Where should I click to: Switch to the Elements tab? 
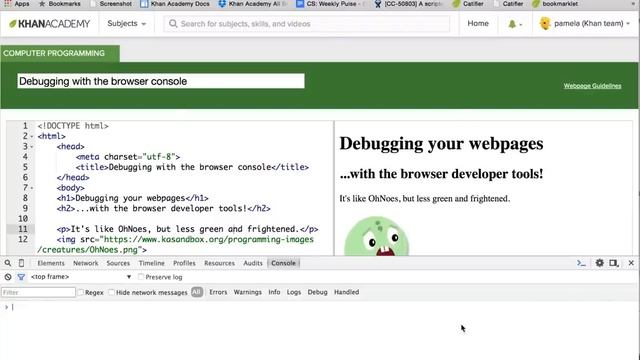point(51,263)
